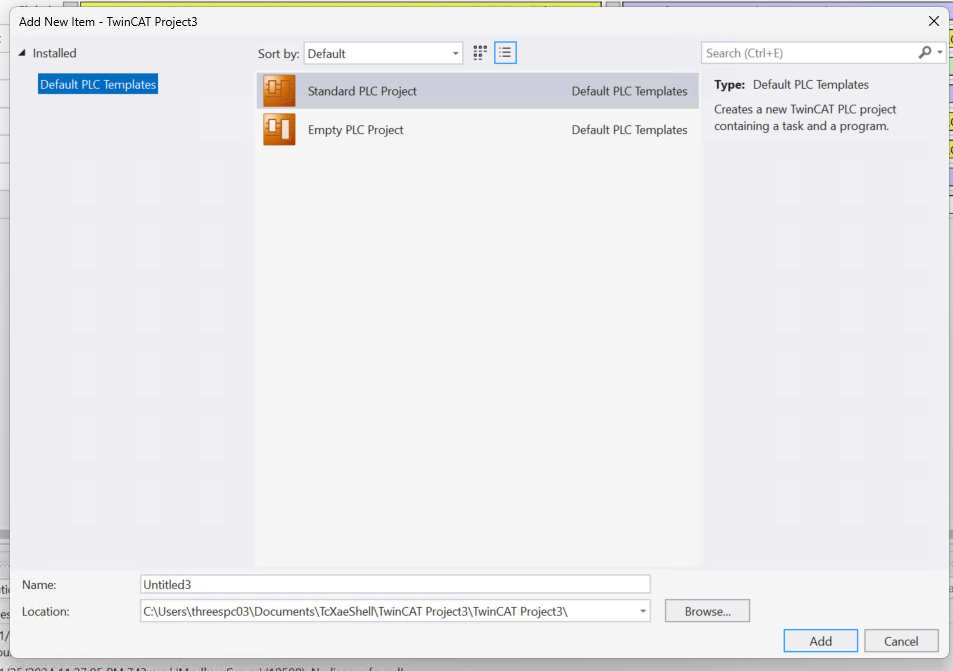Click Default PLC Templates beside Empty PLC Project
This screenshot has width=953, height=671.
point(629,130)
